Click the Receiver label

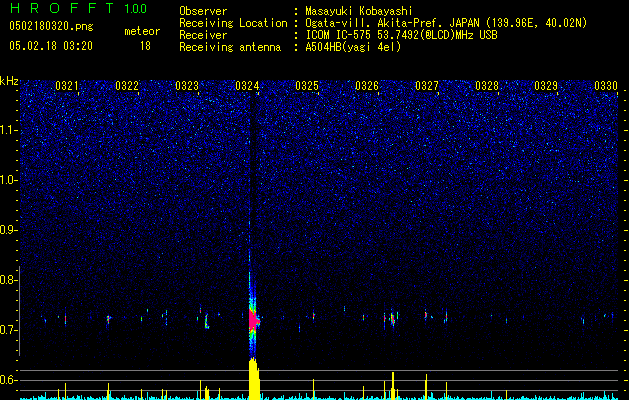coord(203,35)
